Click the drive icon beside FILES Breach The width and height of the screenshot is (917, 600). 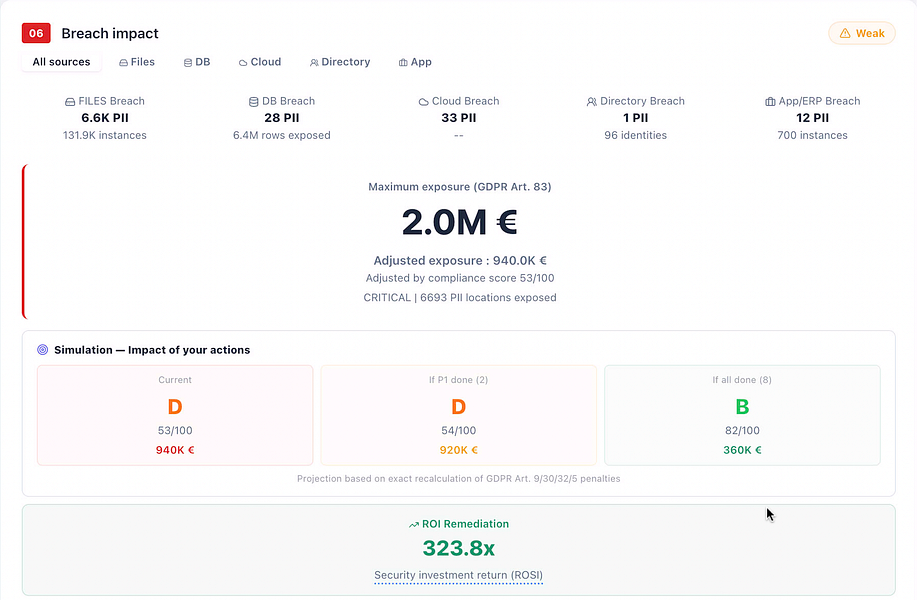coord(70,102)
